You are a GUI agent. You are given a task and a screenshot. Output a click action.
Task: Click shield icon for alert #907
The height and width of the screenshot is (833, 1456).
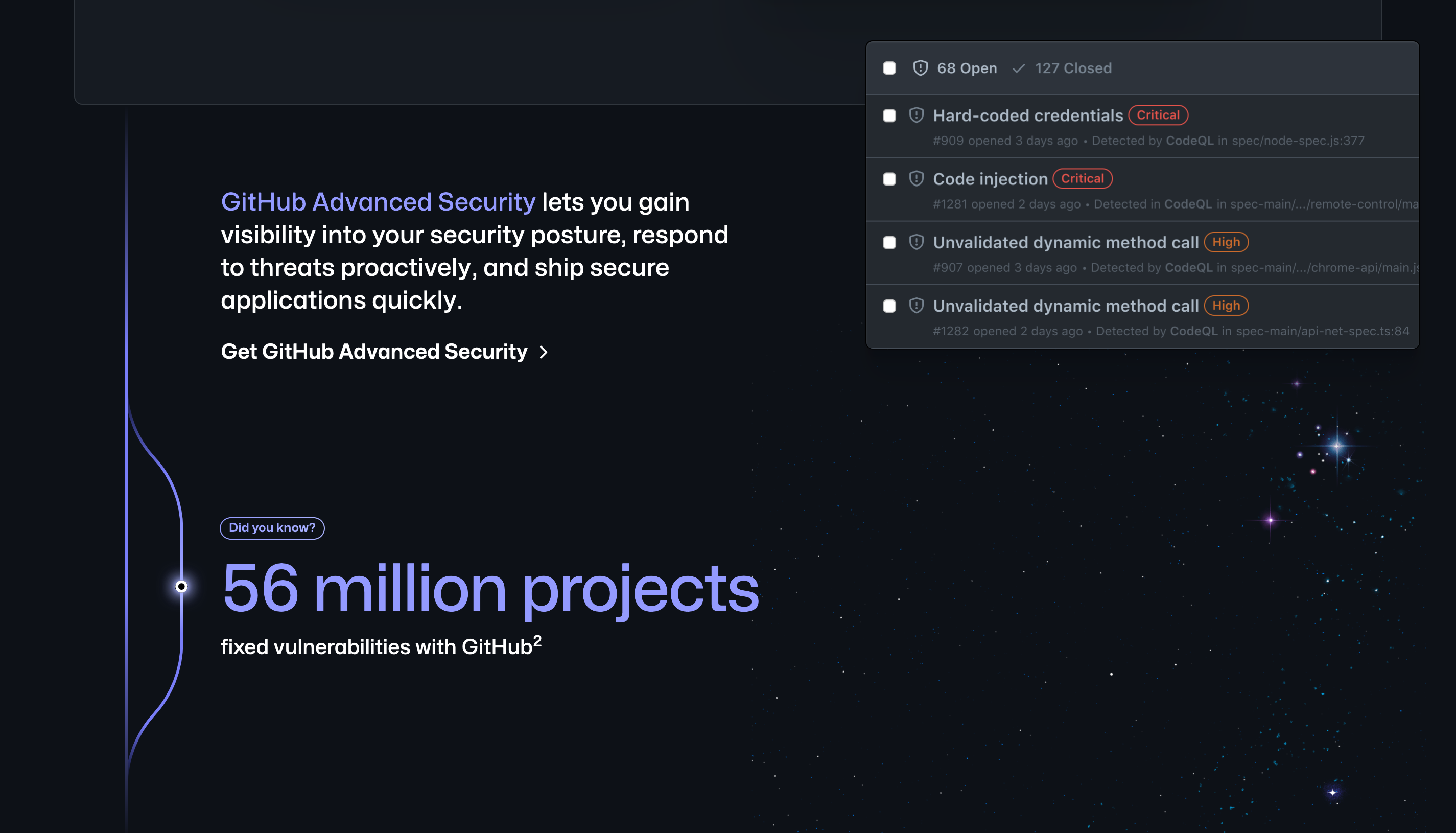point(916,242)
